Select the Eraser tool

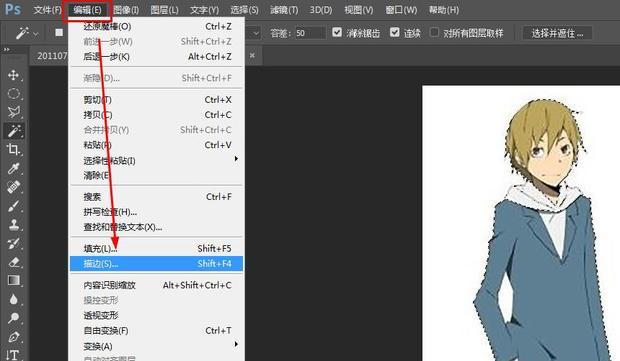pyautogui.click(x=14, y=262)
